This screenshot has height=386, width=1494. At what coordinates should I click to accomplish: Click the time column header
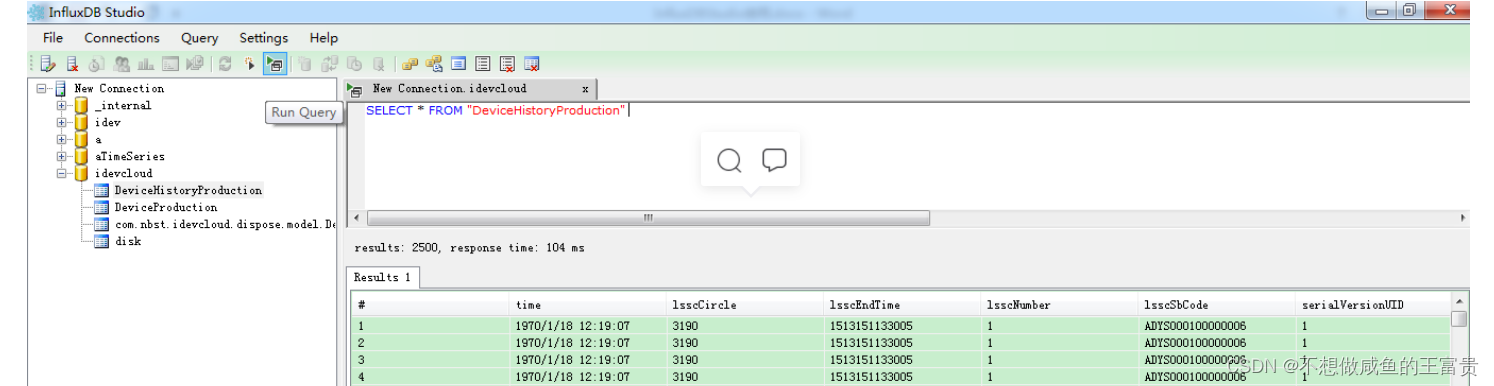pos(588,305)
